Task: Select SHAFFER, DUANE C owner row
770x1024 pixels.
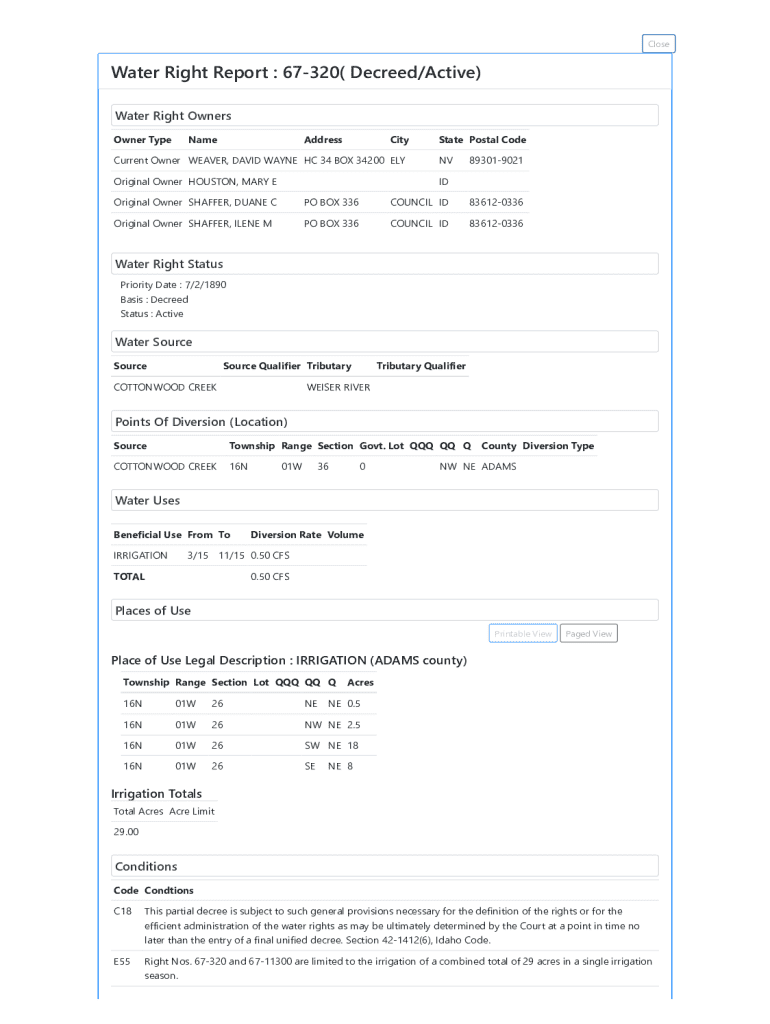Action: tap(232, 203)
